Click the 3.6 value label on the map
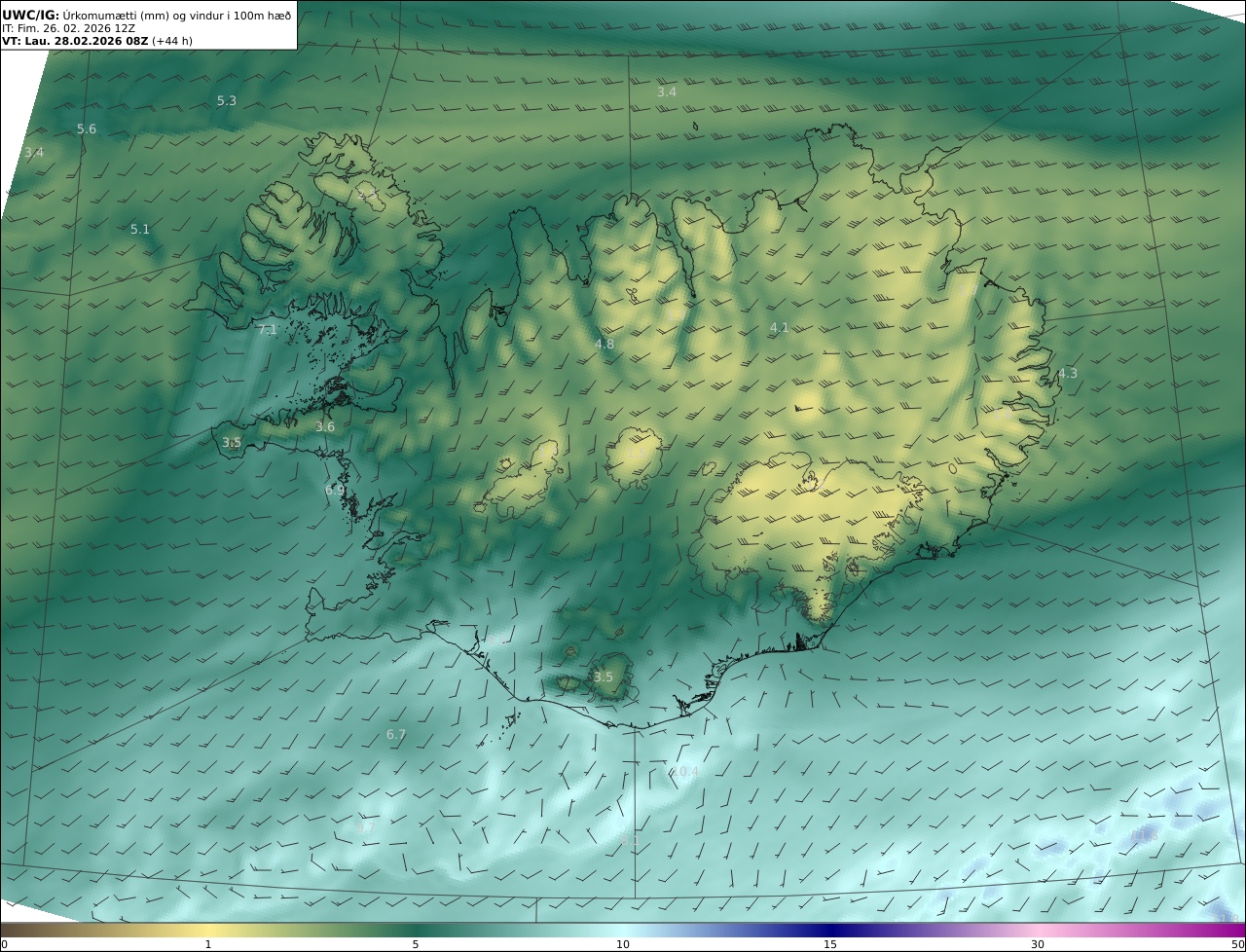This screenshot has height=952, width=1246. coord(325,427)
